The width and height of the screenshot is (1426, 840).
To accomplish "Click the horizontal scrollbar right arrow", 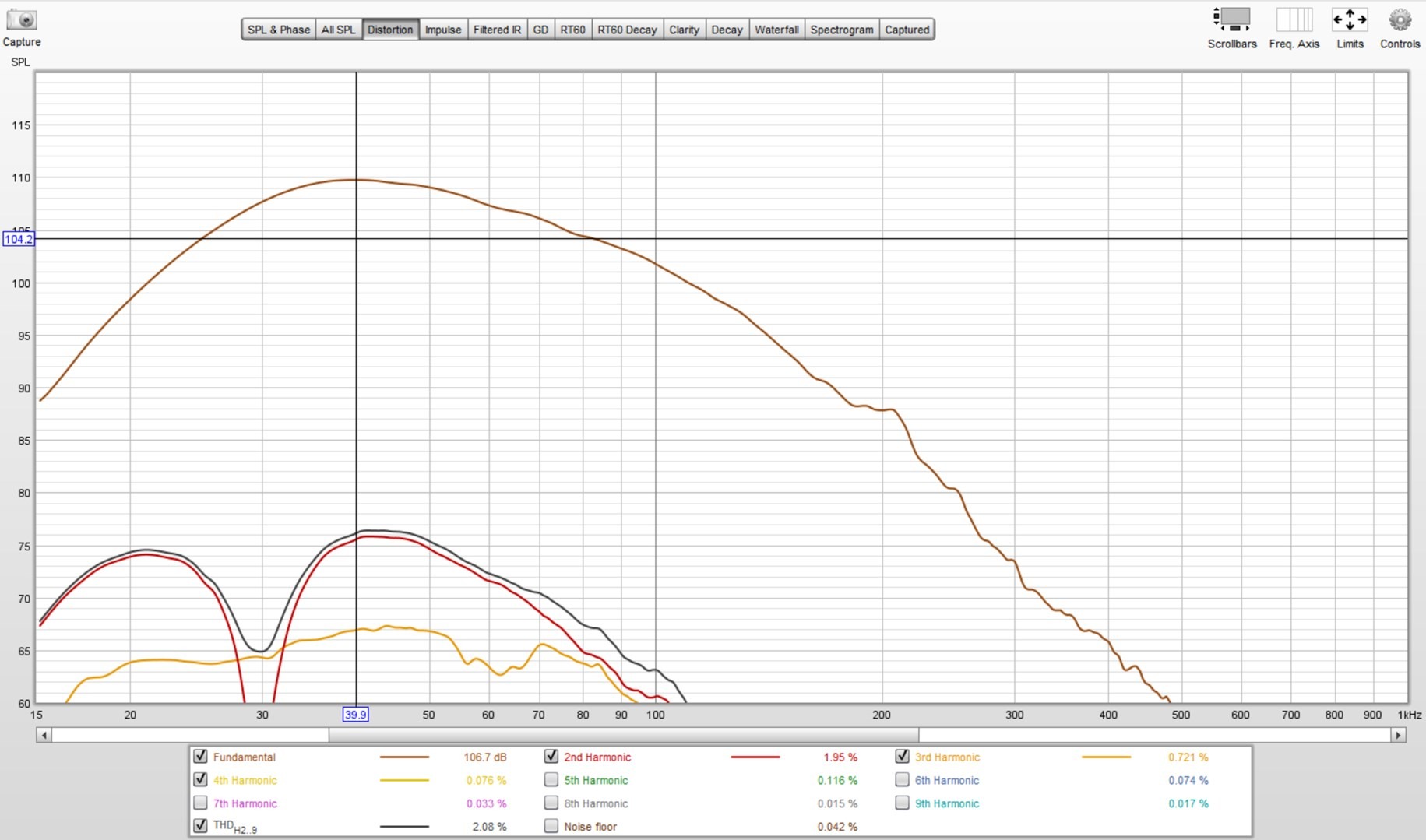I will tap(1398, 735).
